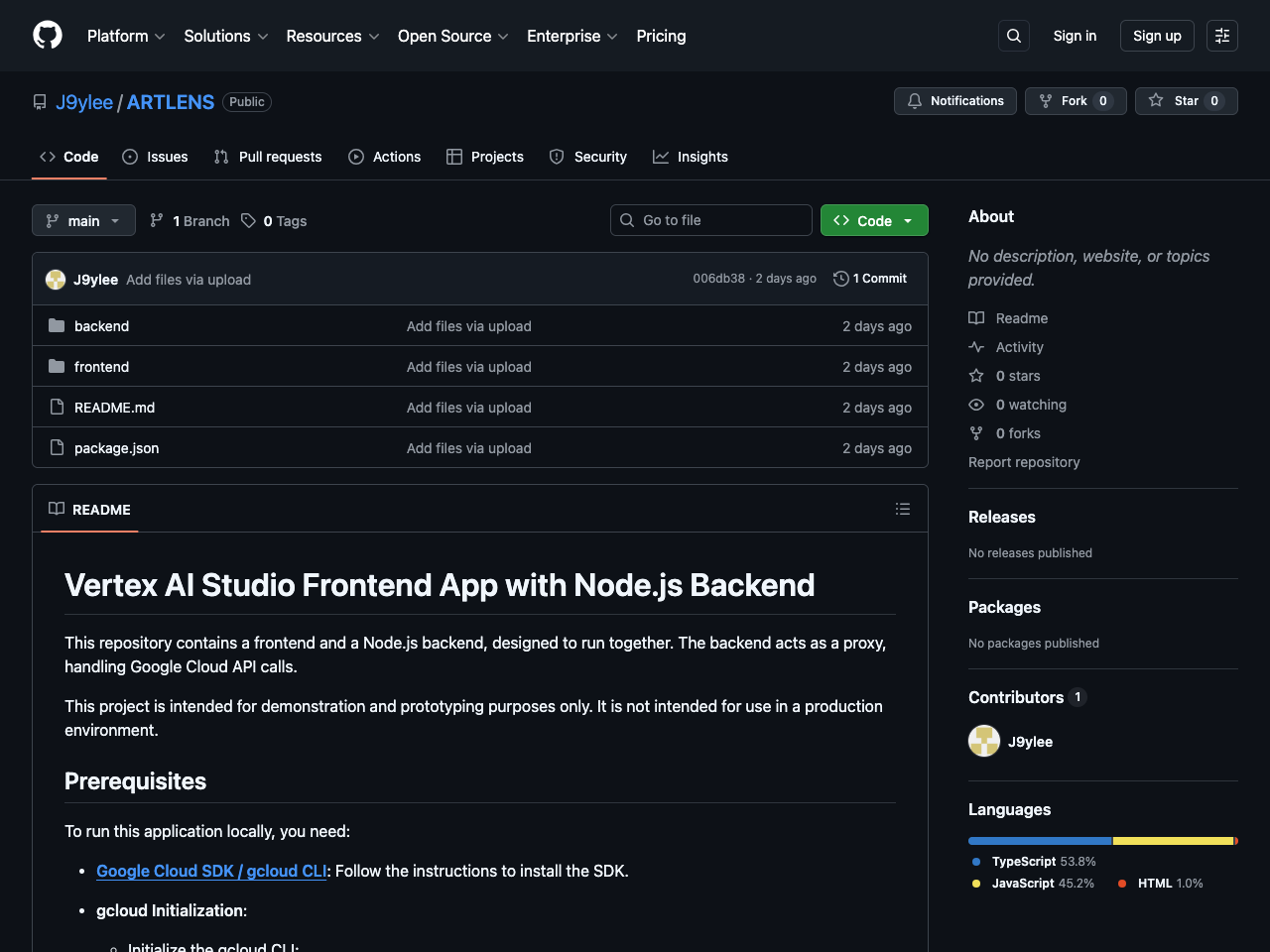Open the frontend folder

(x=101, y=367)
